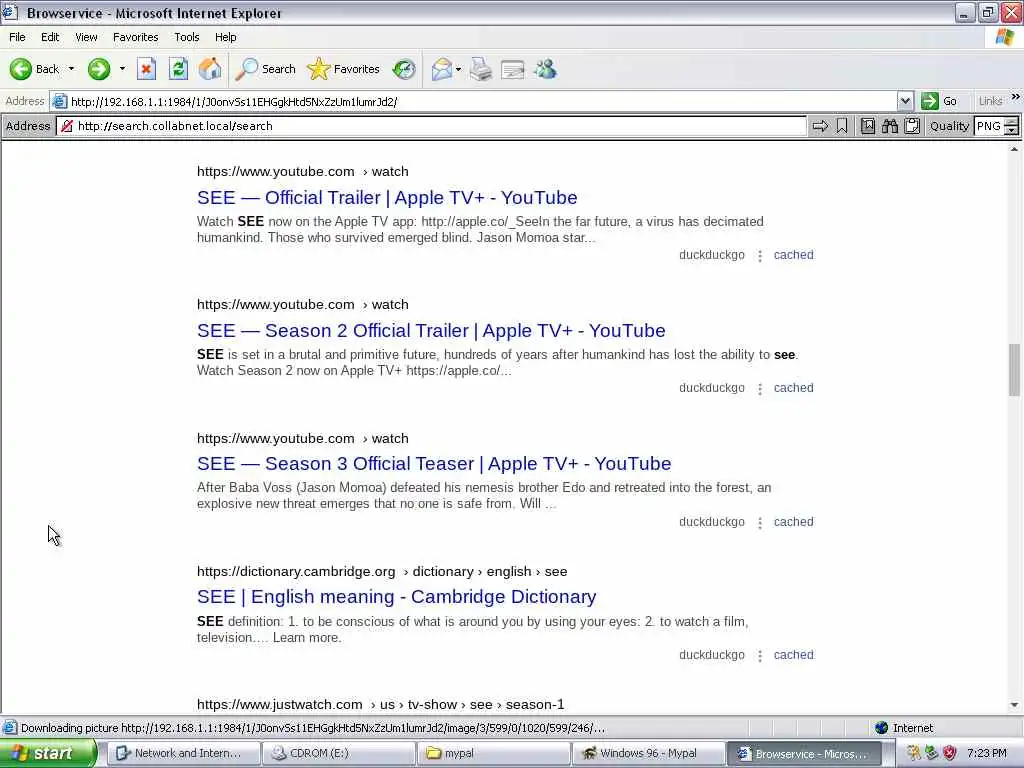Open the Tools menu
Viewport: 1024px width, 768px height.
[187, 37]
